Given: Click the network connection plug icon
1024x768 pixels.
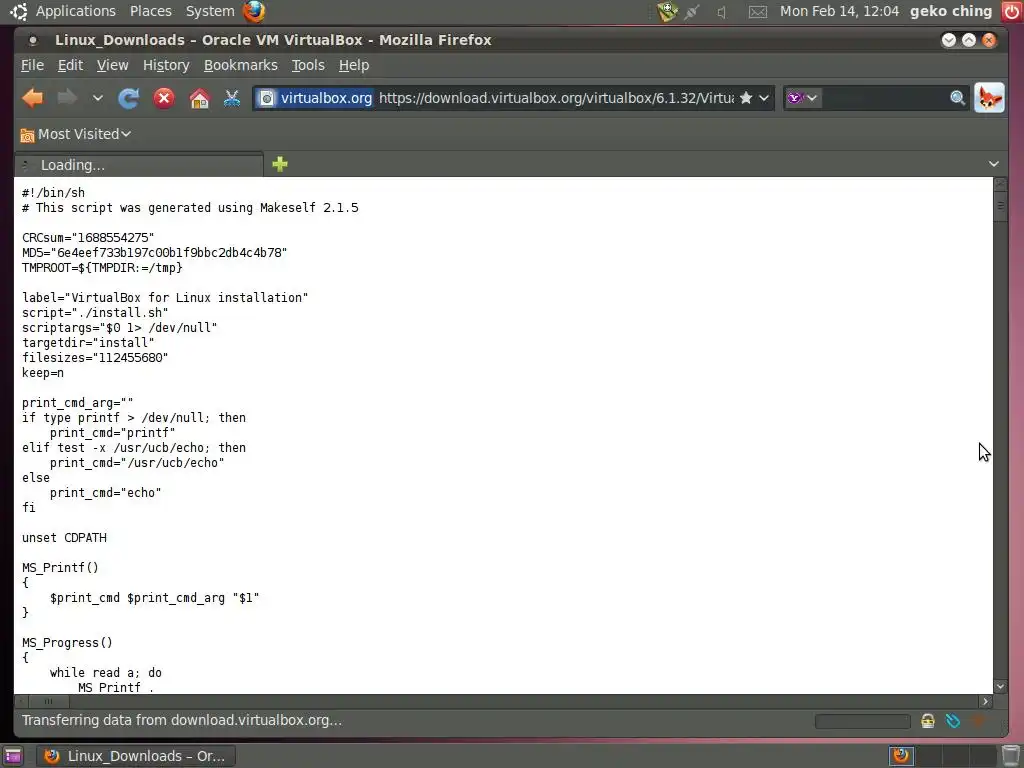Looking at the screenshot, I should 692,12.
